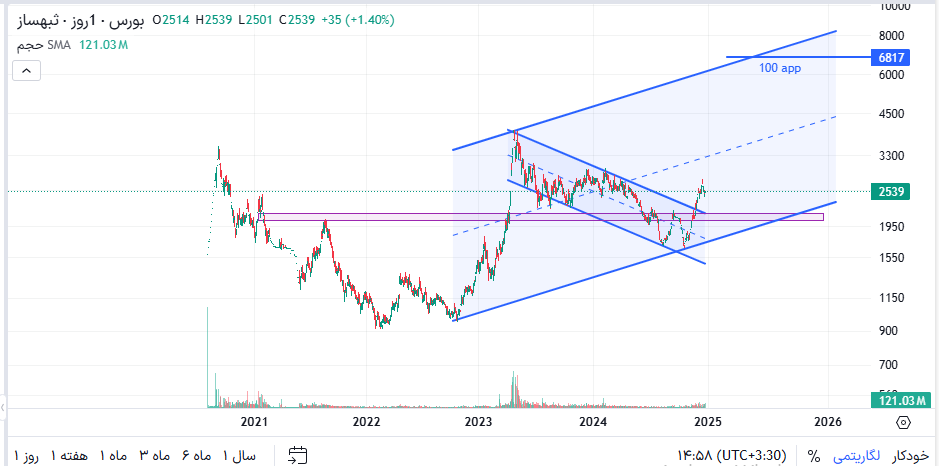Toggle the خودکار auto scale
Screen dimensions: 939x466
tap(910, 456)
